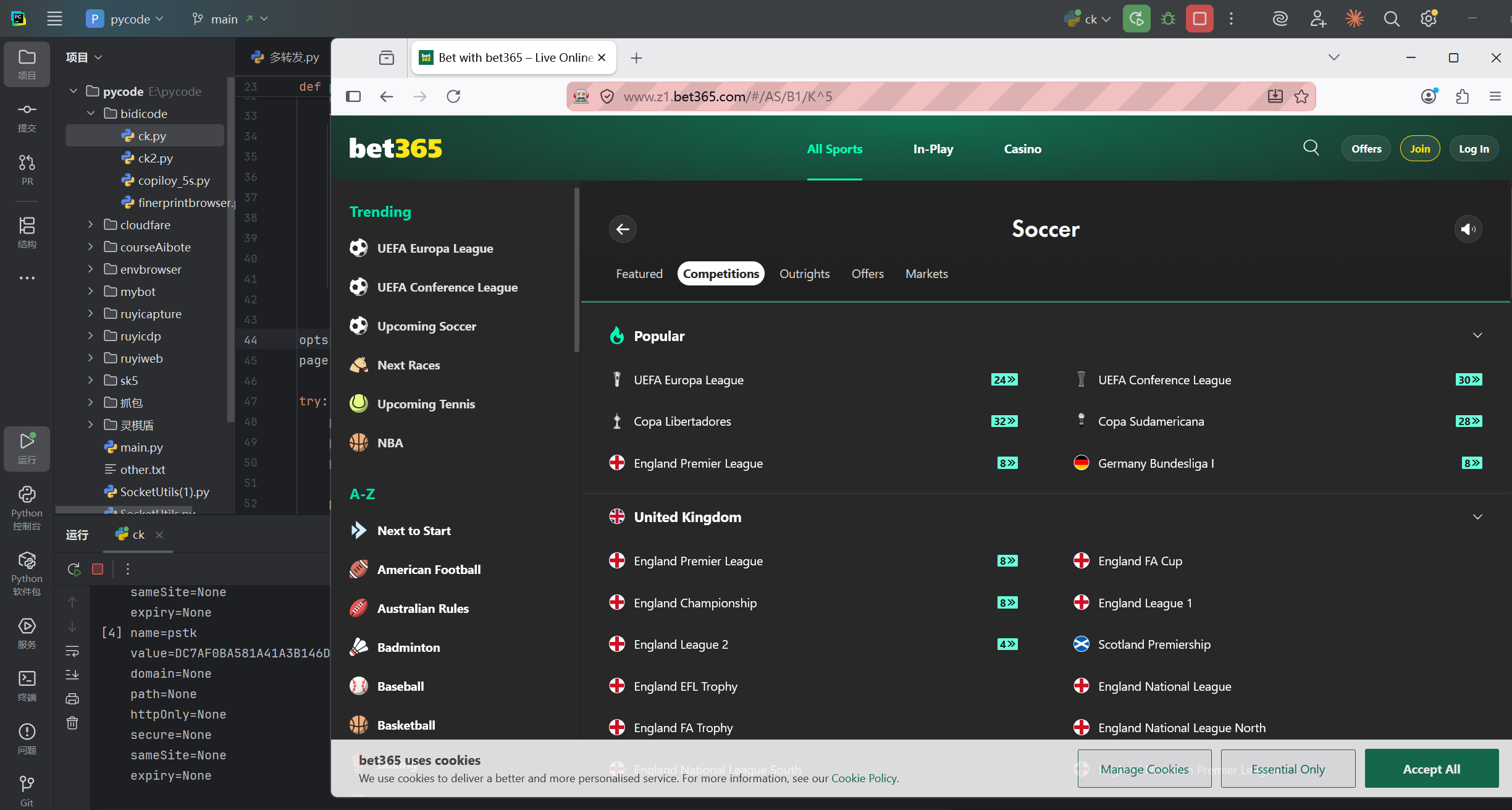This screenshot has width=1512, height=810.
Task: Open the Pull Requests tool window
Action: click(27, 170)
